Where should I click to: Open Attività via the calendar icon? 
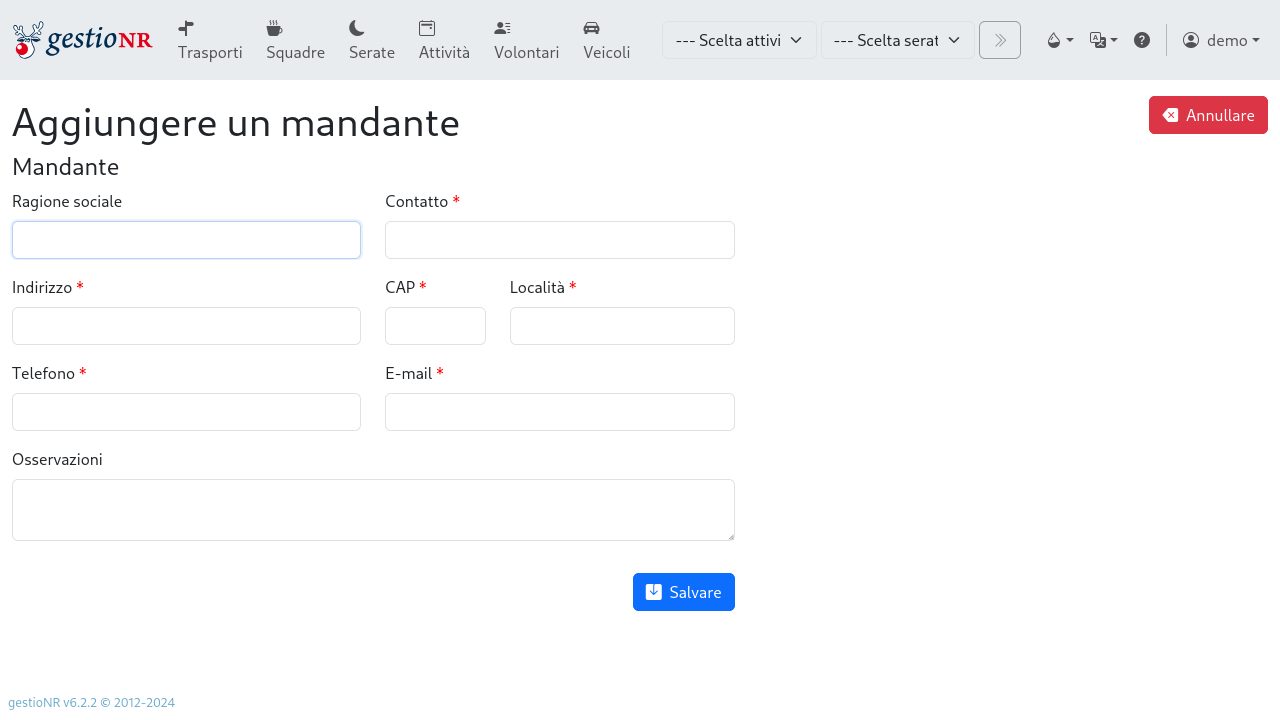(427, 28)
